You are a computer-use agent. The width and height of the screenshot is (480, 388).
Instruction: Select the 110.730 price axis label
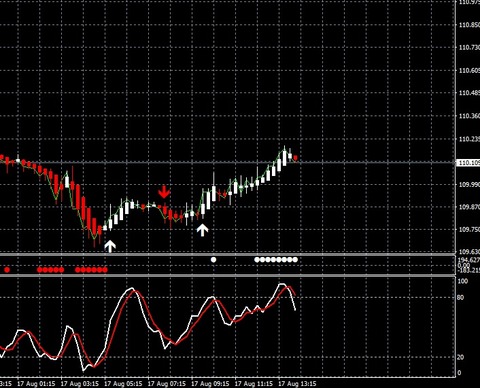(469, 48)
